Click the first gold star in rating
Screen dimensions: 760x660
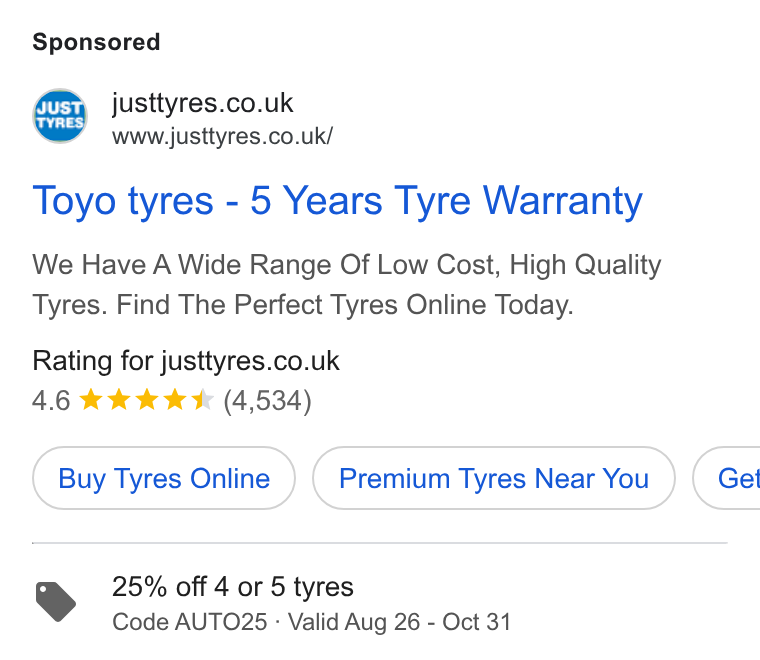coord(91,401)
